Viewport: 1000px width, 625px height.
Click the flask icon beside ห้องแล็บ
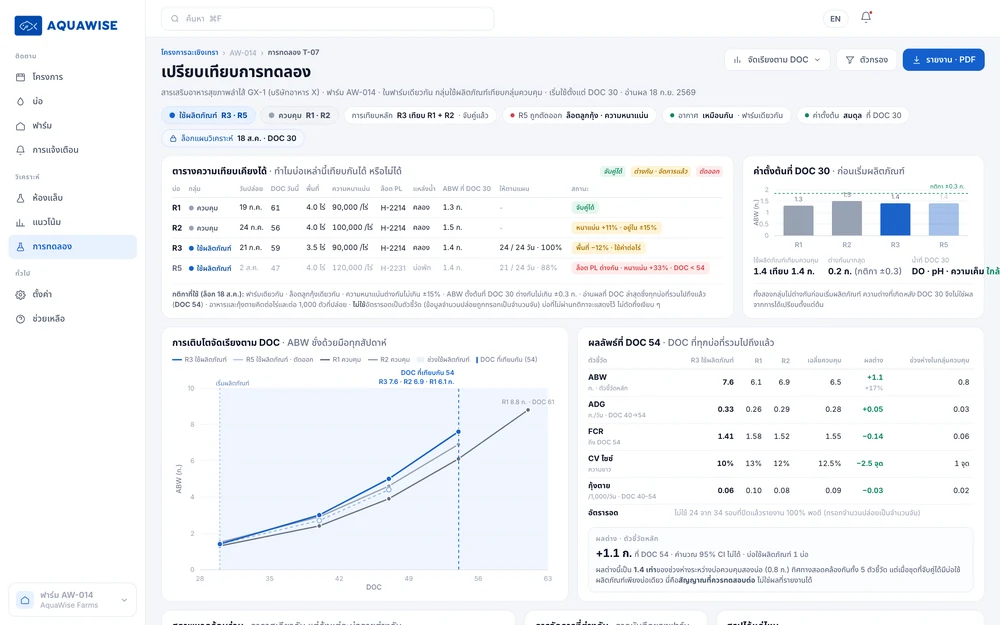pyautogui.click(x=20, y=198)
